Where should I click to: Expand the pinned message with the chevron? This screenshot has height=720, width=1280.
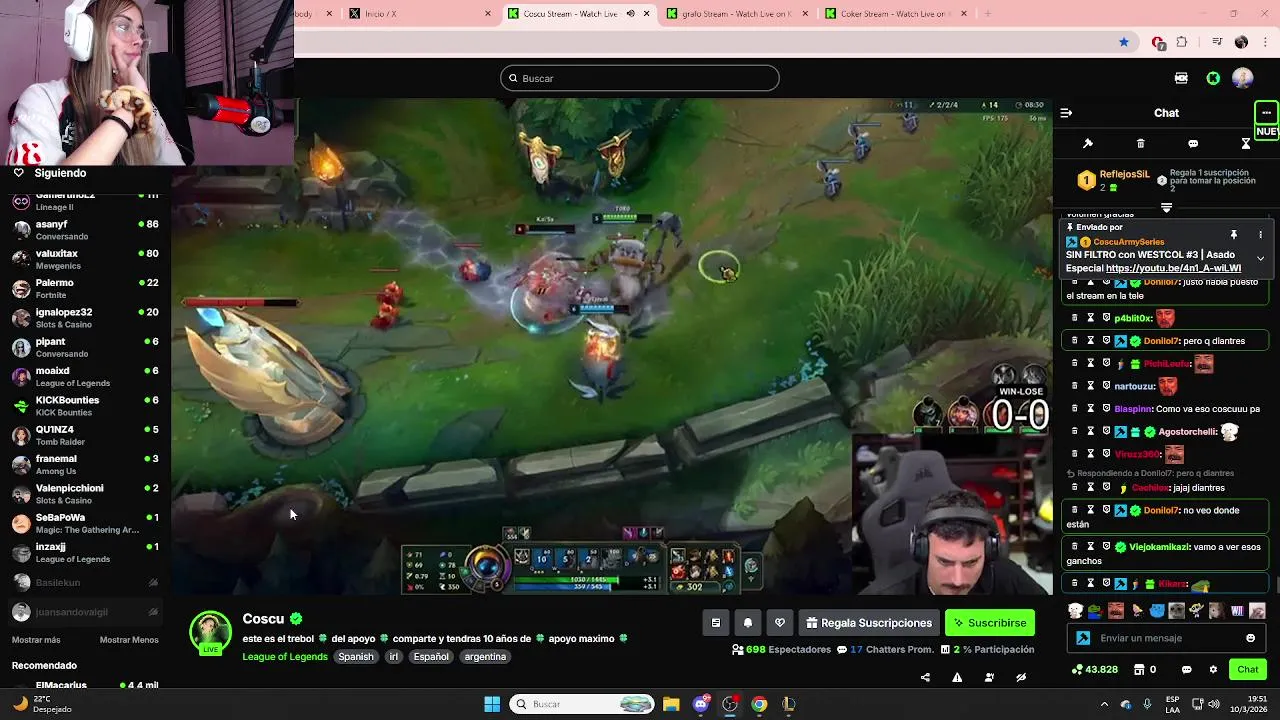point(1260,259)
